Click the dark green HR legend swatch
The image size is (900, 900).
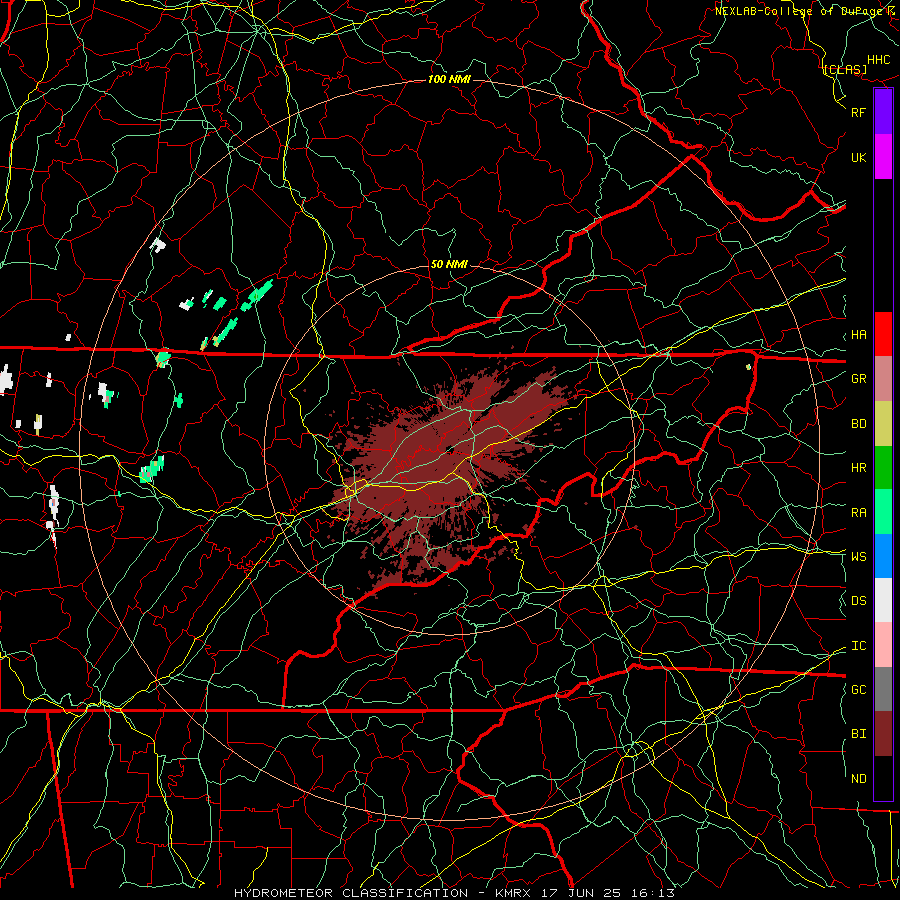point(883,468)
